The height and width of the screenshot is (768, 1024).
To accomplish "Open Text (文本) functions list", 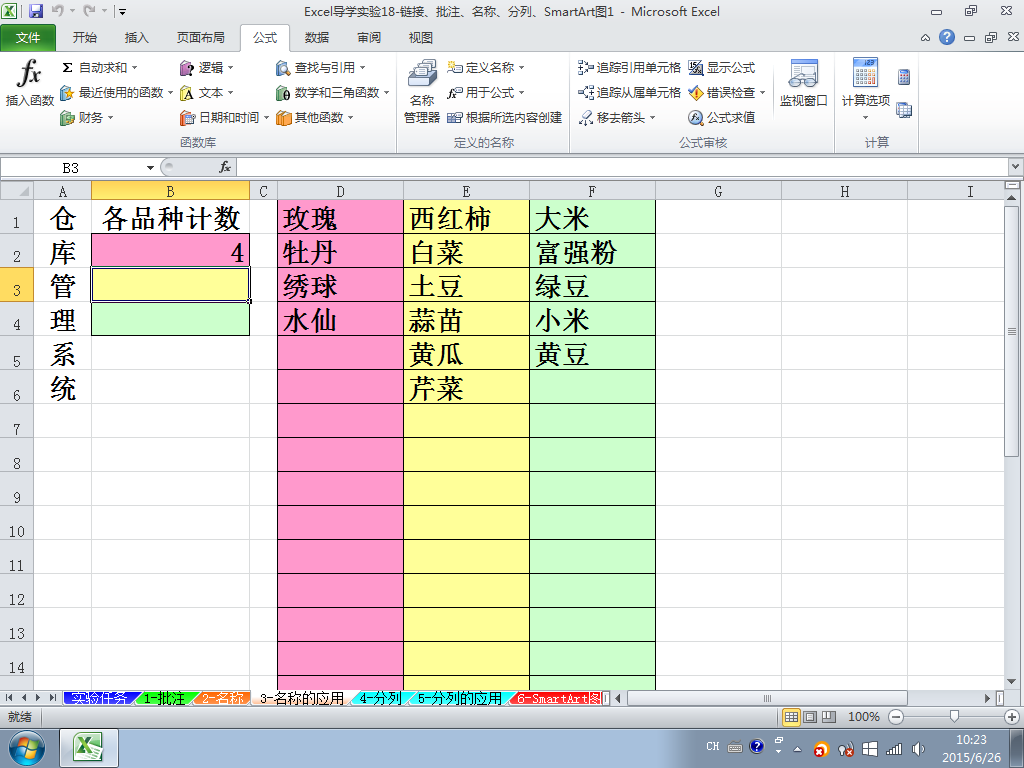I will point(207,93).
